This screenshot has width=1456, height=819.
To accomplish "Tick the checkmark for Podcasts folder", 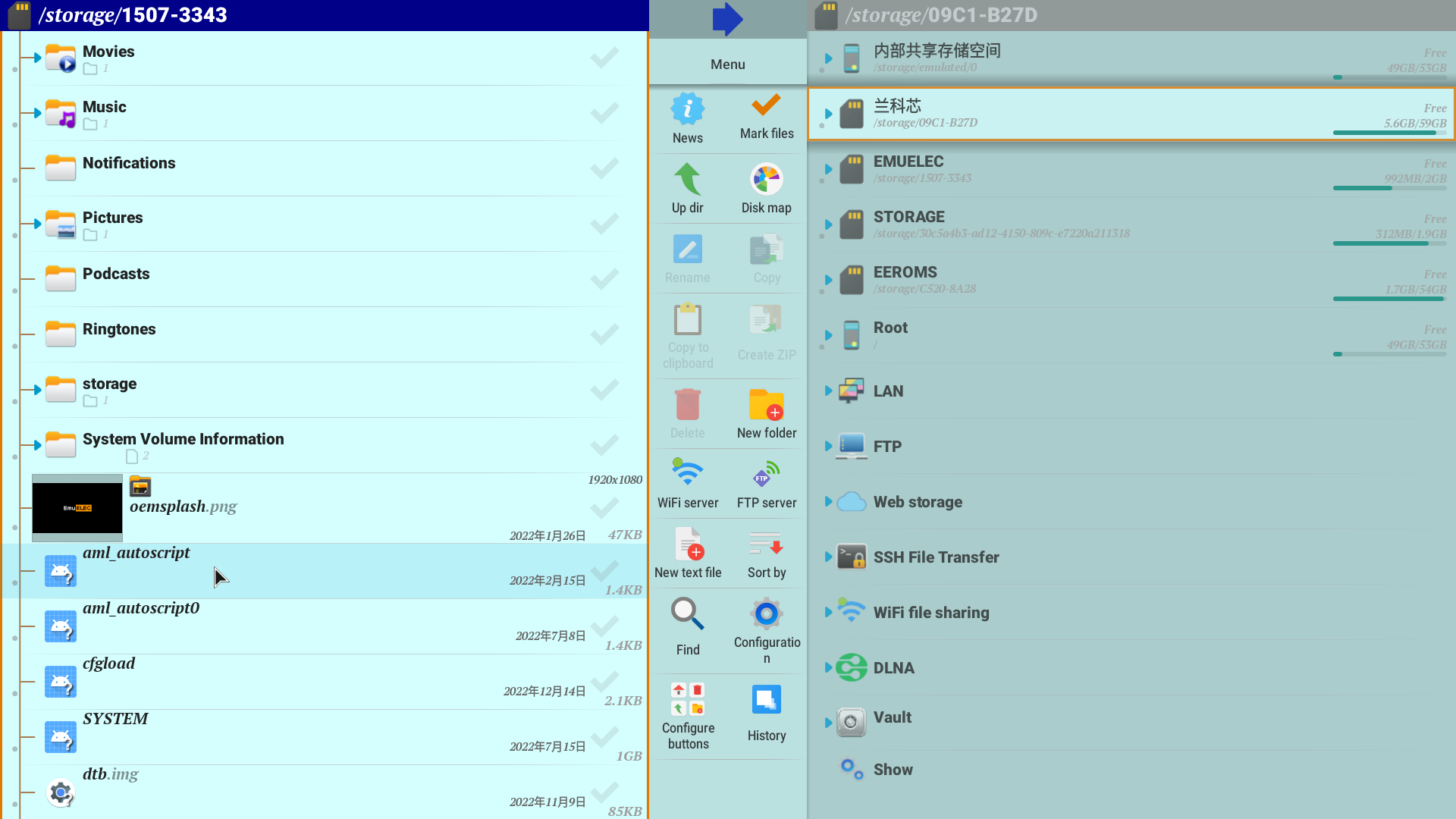I will coord(604,279).
